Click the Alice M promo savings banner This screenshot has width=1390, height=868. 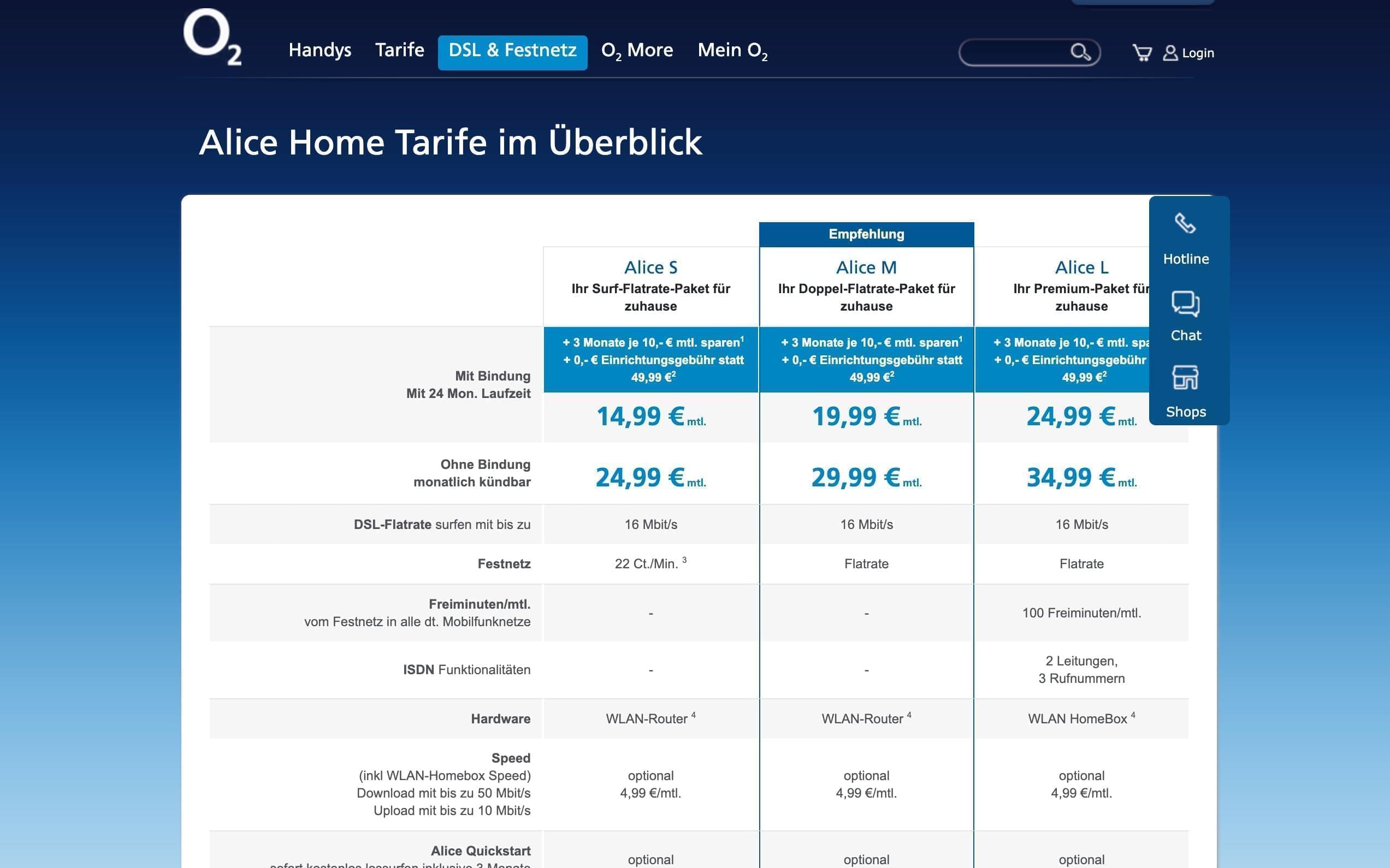click(x=866, y=360)
